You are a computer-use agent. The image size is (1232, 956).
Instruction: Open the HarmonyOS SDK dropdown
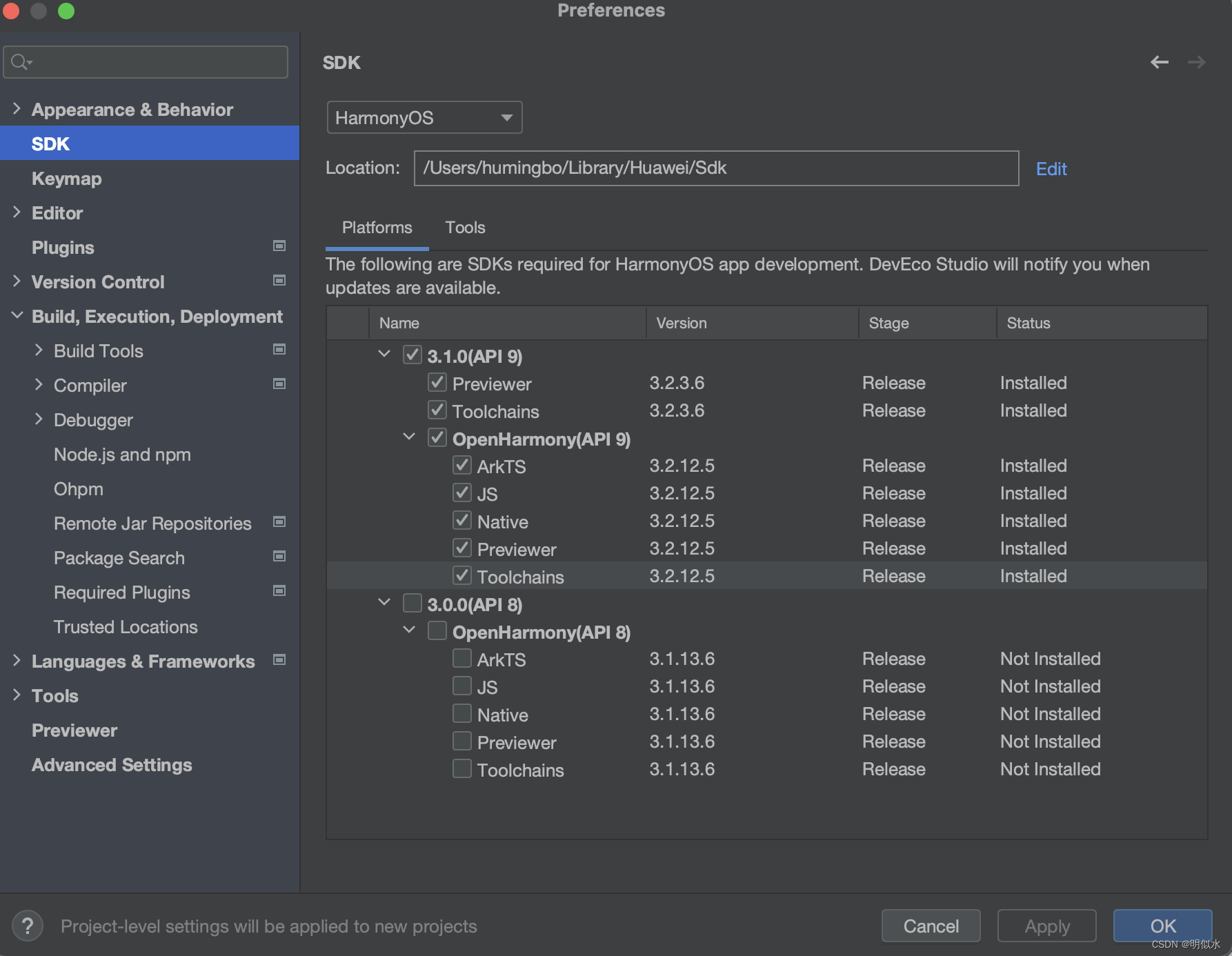(x=424, y=118)
